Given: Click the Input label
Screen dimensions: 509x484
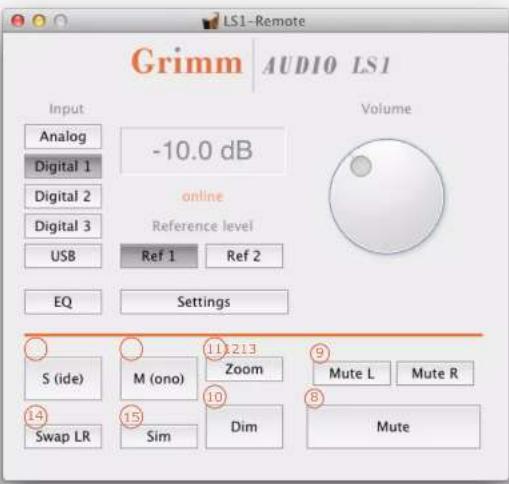Looking at the screenshot, I should [66, 109].
